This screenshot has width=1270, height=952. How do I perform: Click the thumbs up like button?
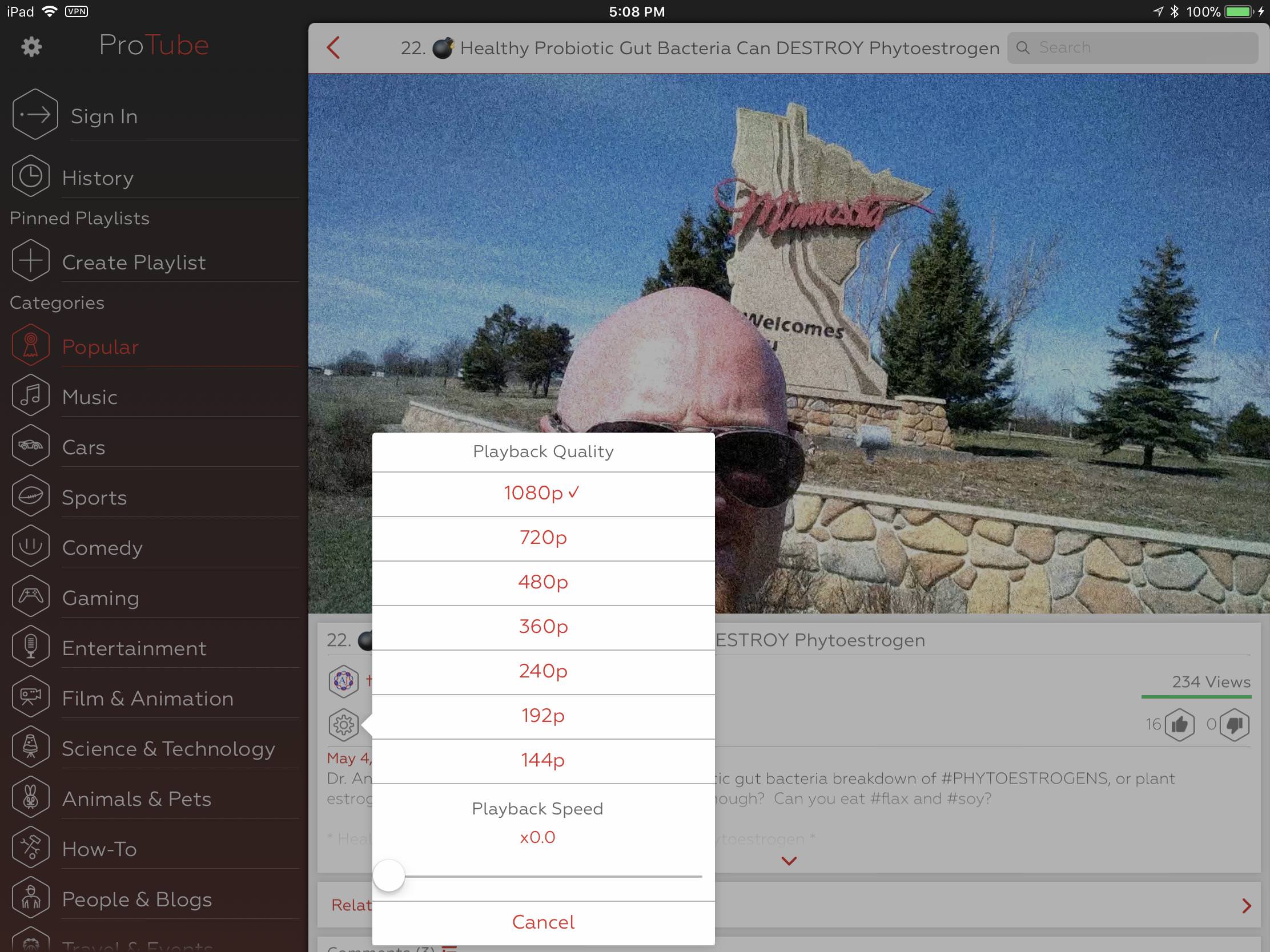point(1181,724)
